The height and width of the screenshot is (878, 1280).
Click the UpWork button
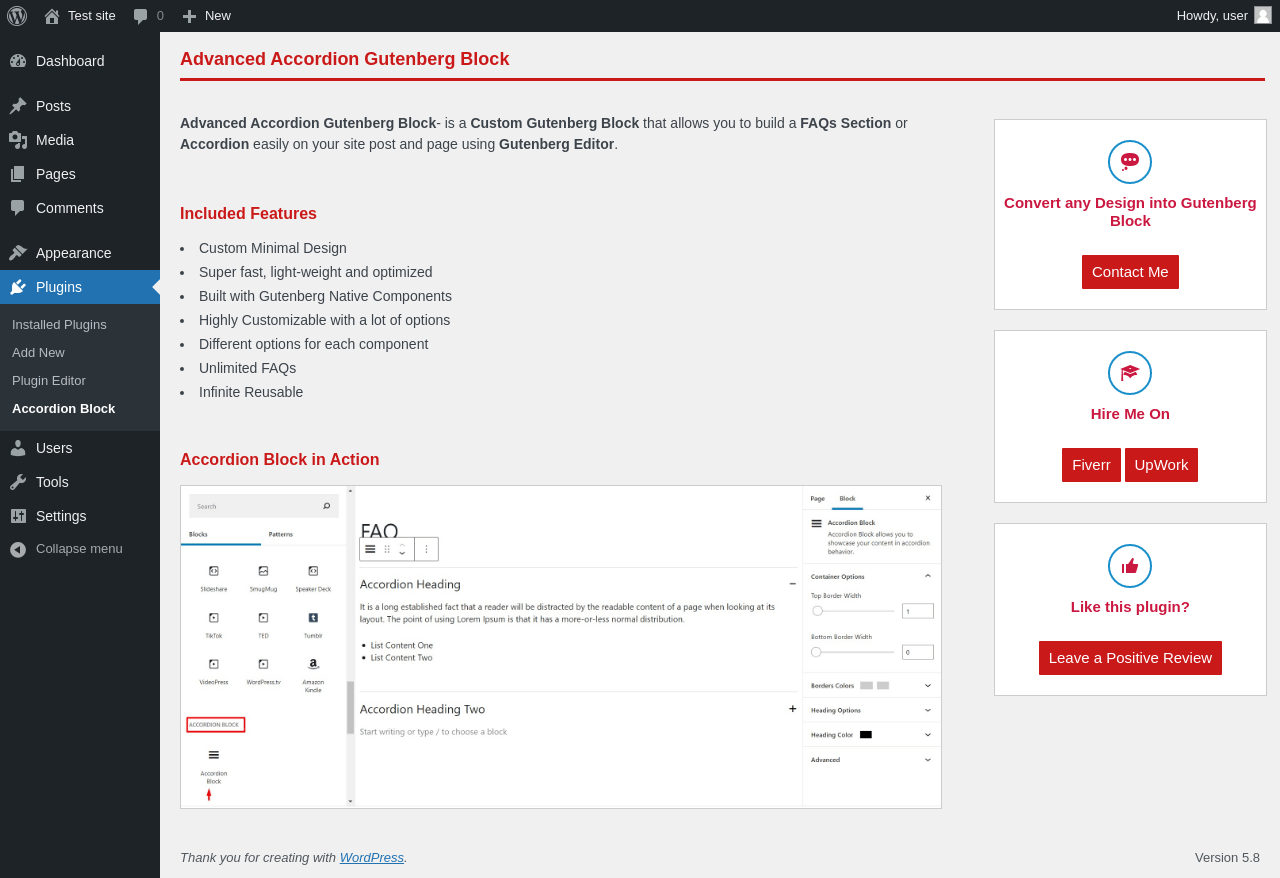(x=1161, y=465)
